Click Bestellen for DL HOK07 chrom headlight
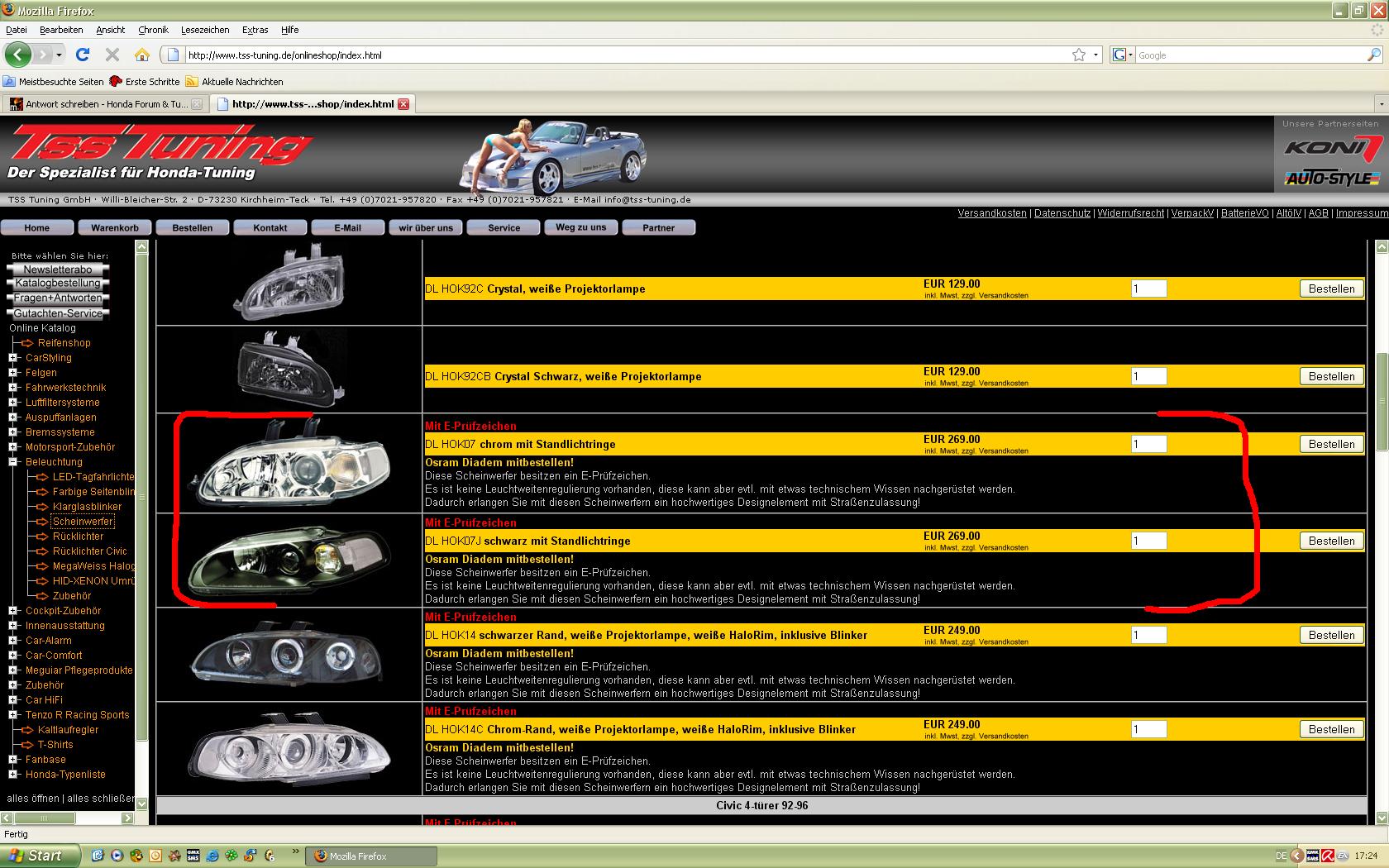Image resolution: width=1389 pixels, height=868 pixels. 1331,444
